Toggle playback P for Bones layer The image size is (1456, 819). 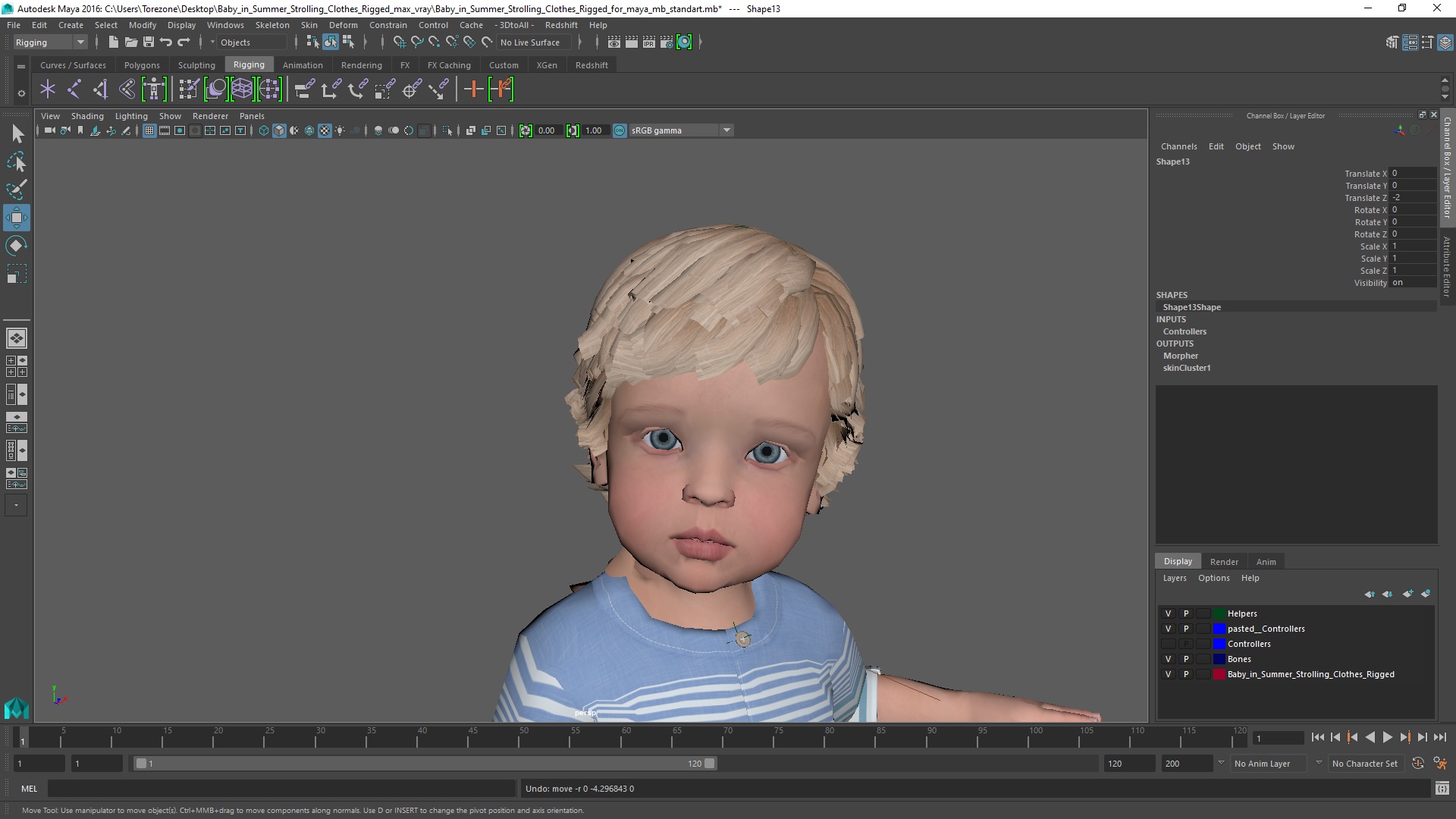point(1186,659)
